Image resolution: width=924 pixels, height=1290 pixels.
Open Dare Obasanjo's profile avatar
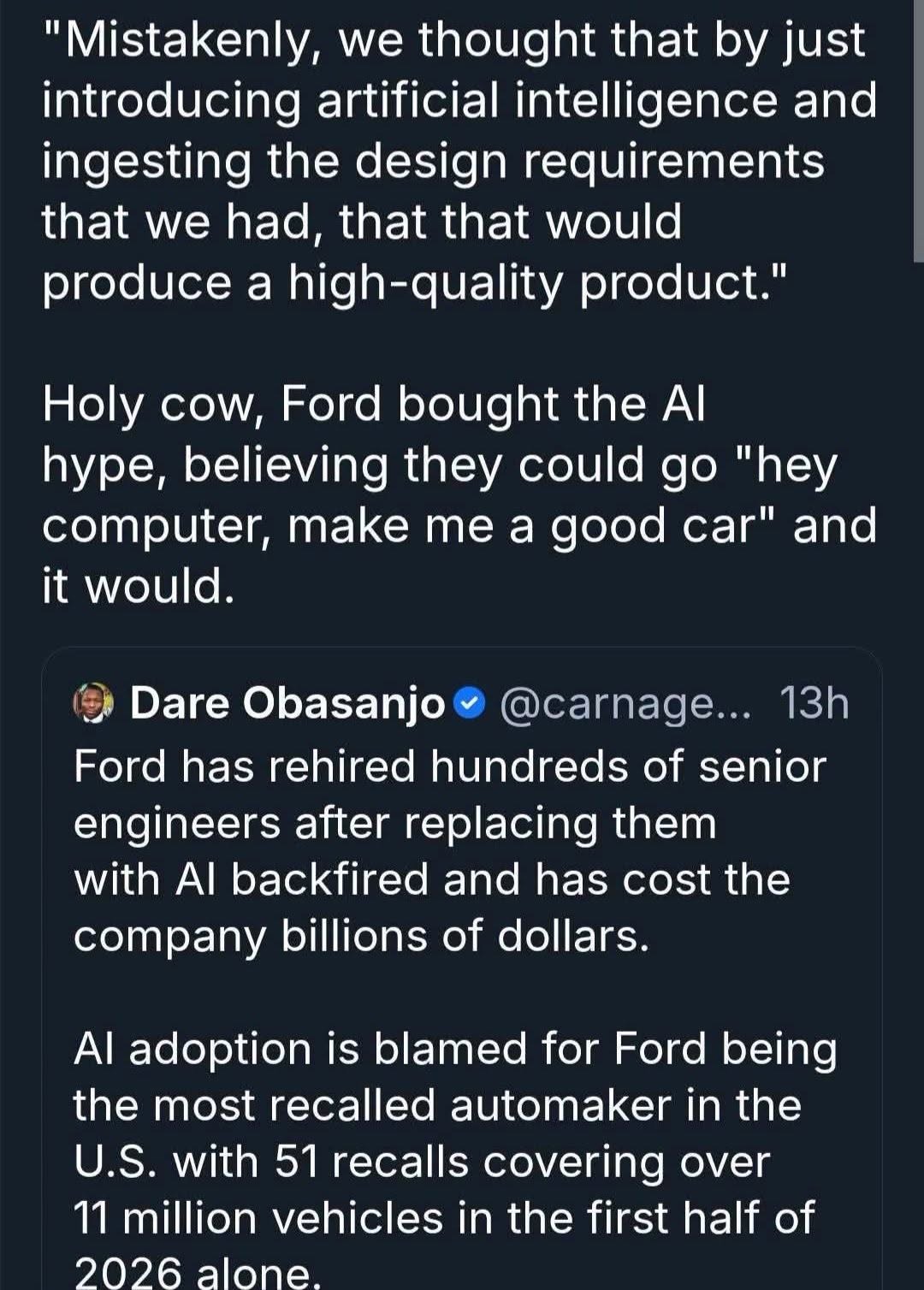(x=93, y=704)
